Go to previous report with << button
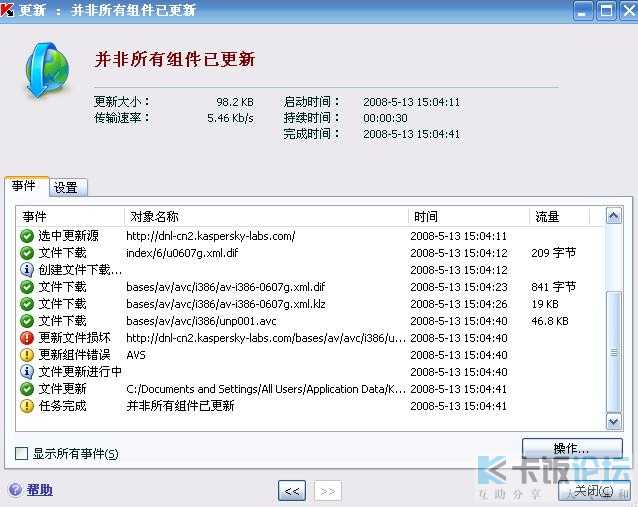Image resolution: width=638 pixels, height=507 pixels. [x=292, y=491]
